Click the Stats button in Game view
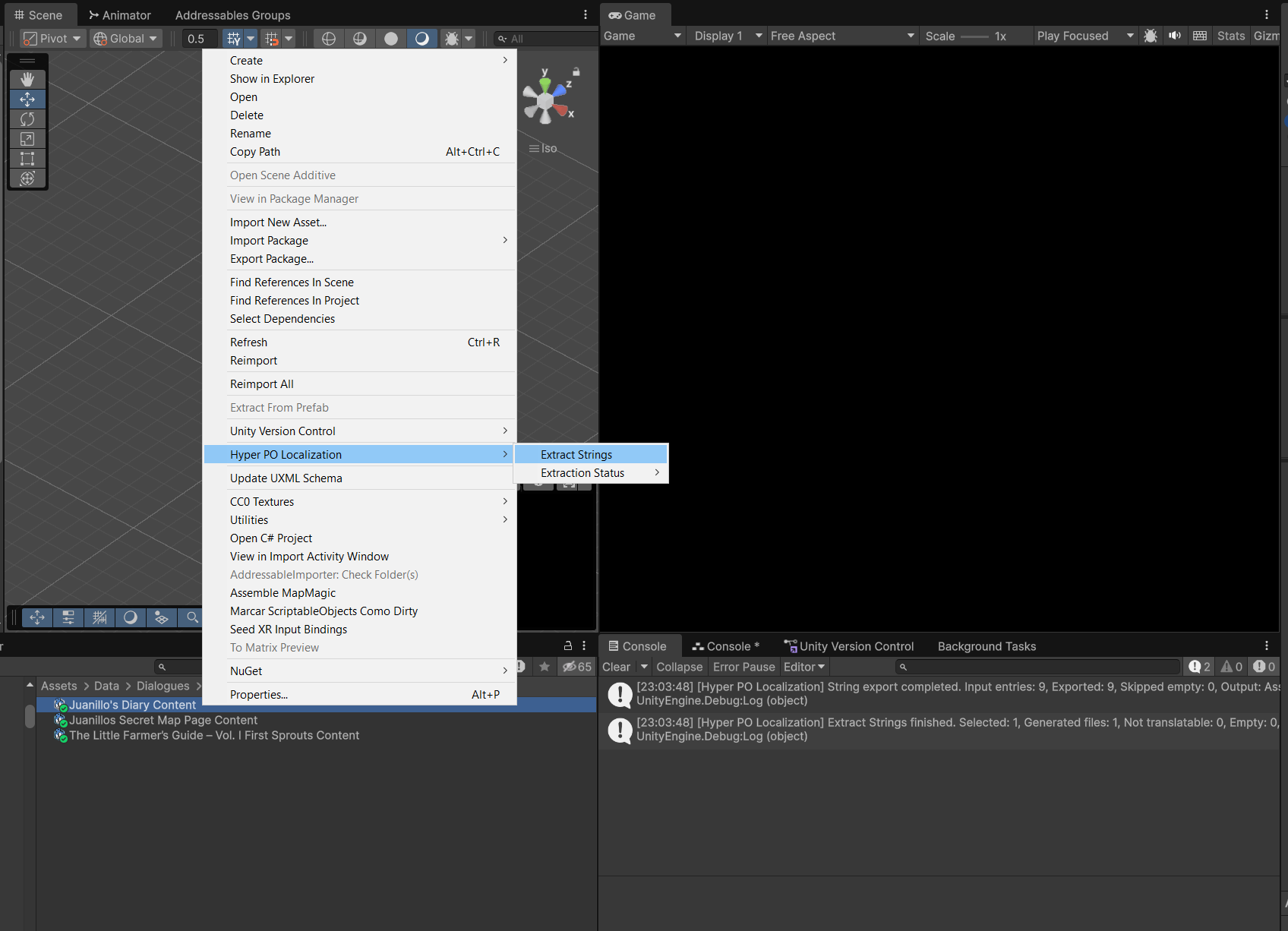1288x931 pixels. 1231,36
